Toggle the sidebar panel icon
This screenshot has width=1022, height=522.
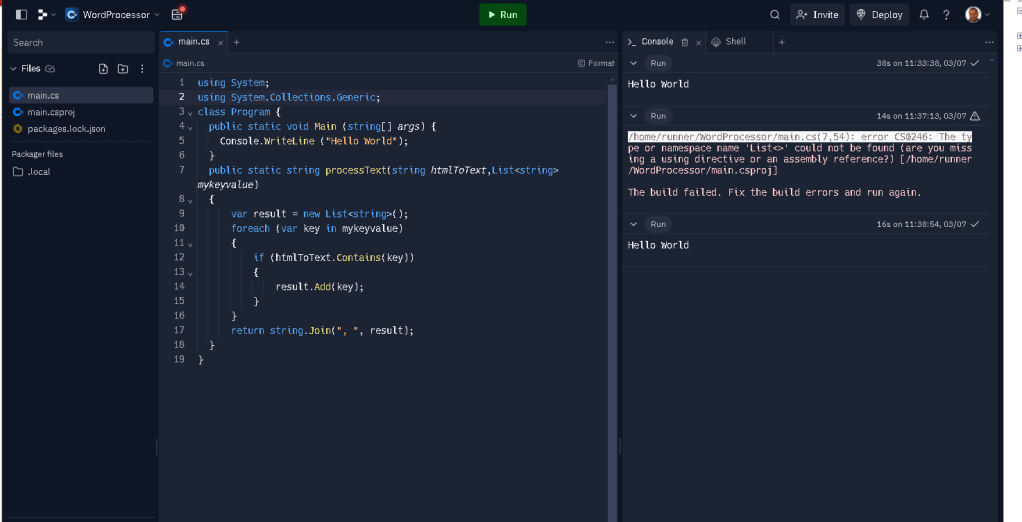click(22, 14)
